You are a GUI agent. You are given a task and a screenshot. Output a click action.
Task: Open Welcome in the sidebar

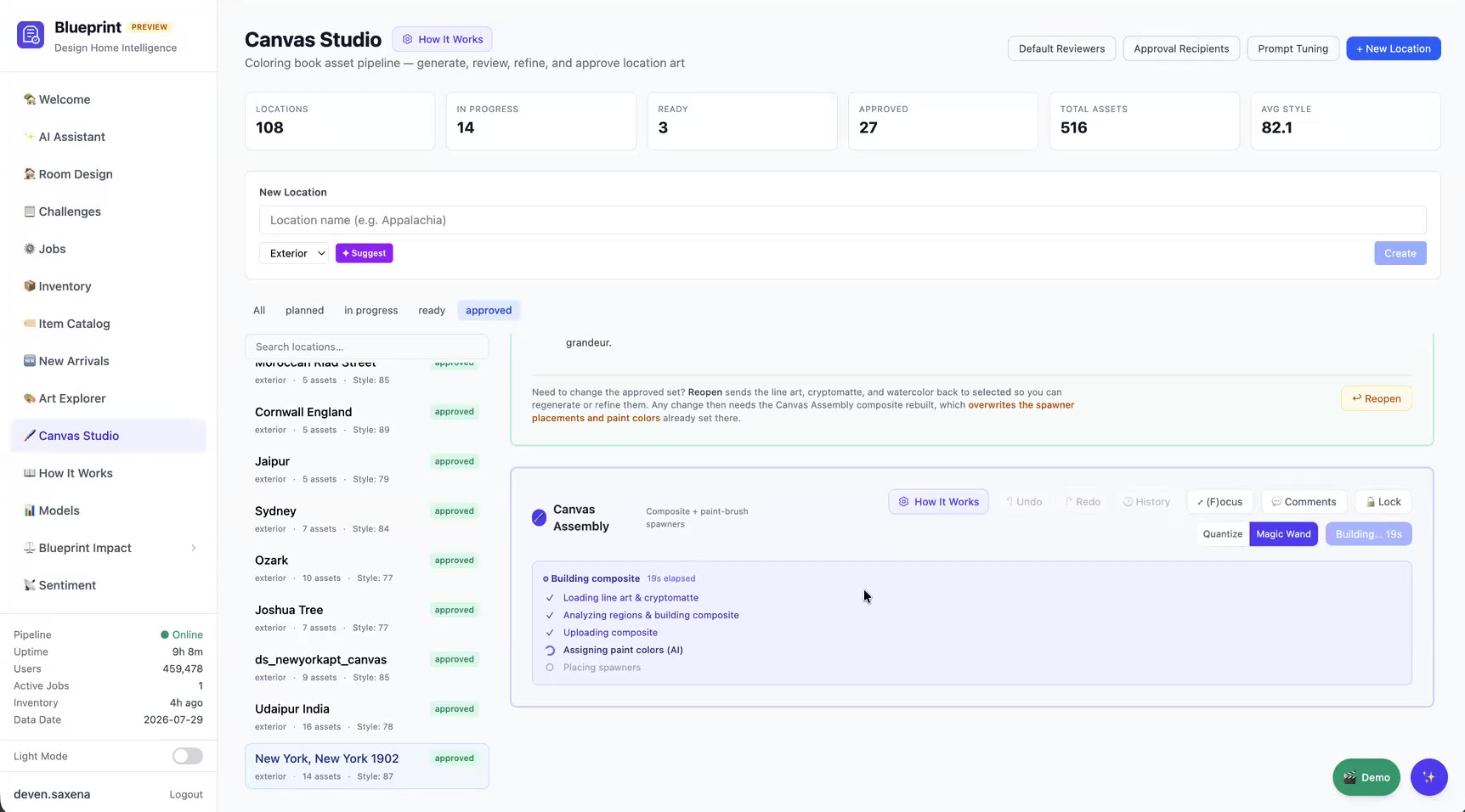108,99
